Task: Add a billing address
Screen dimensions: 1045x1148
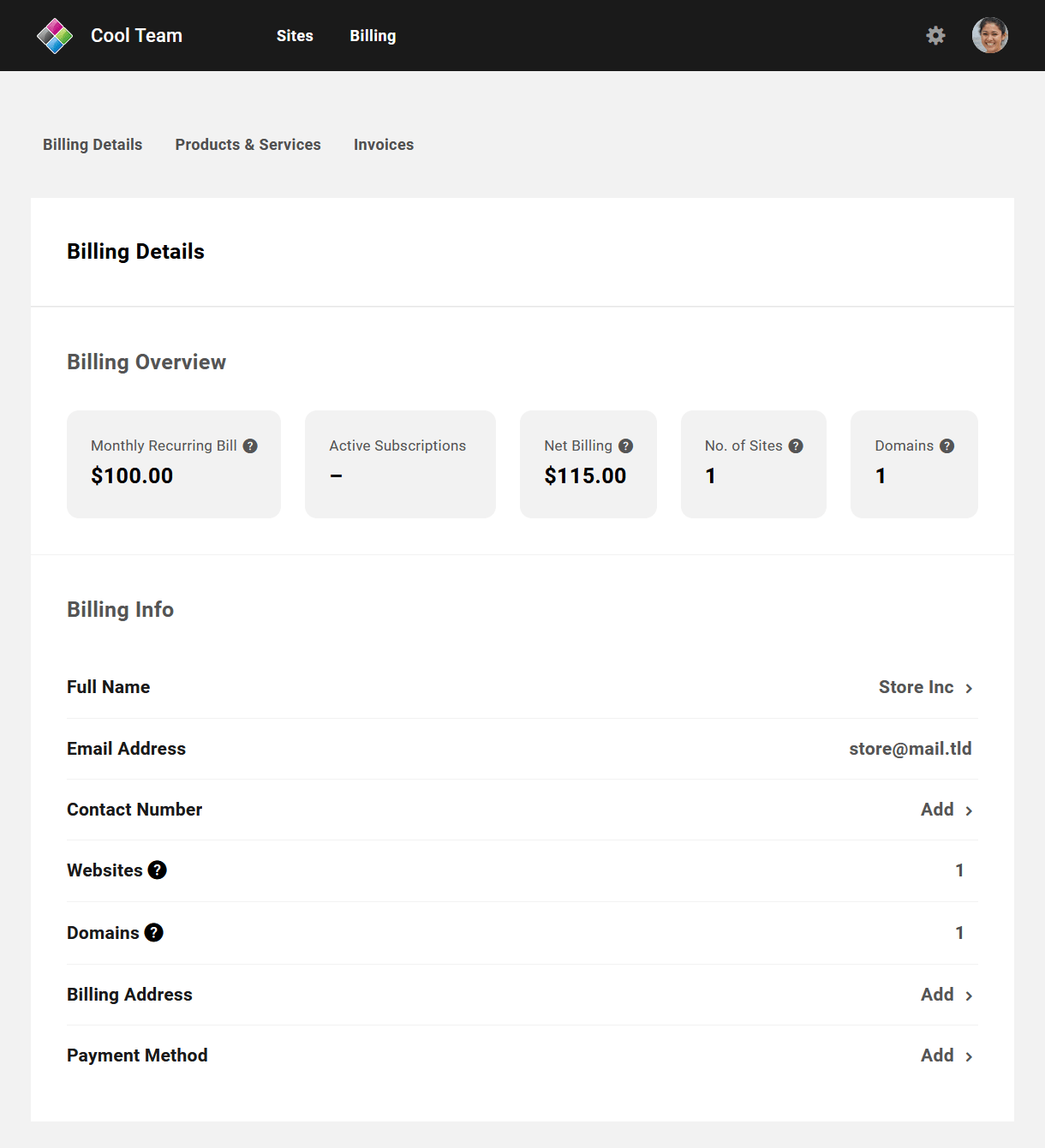Action: pos(936,995)
